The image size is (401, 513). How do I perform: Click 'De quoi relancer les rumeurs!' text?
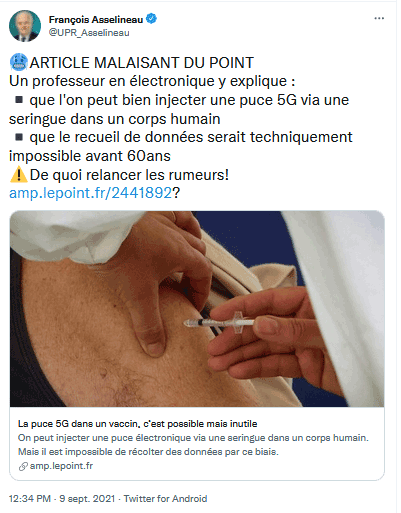tap(129, 175)
